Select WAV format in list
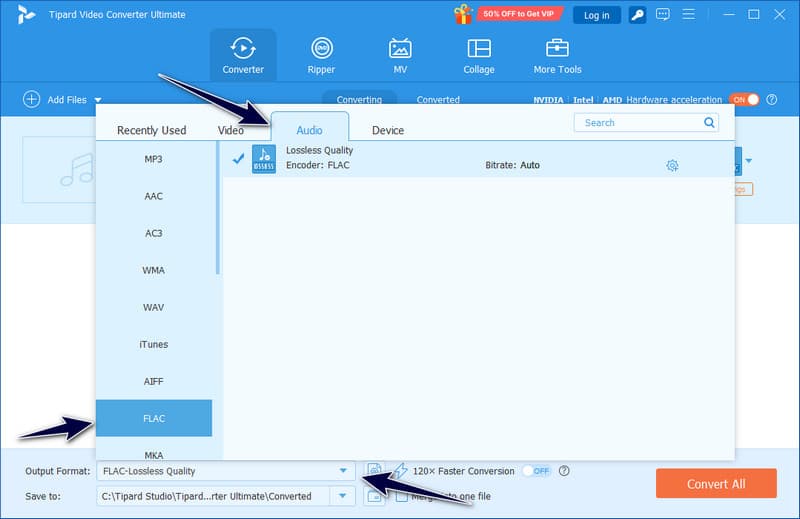 [154, 307]
